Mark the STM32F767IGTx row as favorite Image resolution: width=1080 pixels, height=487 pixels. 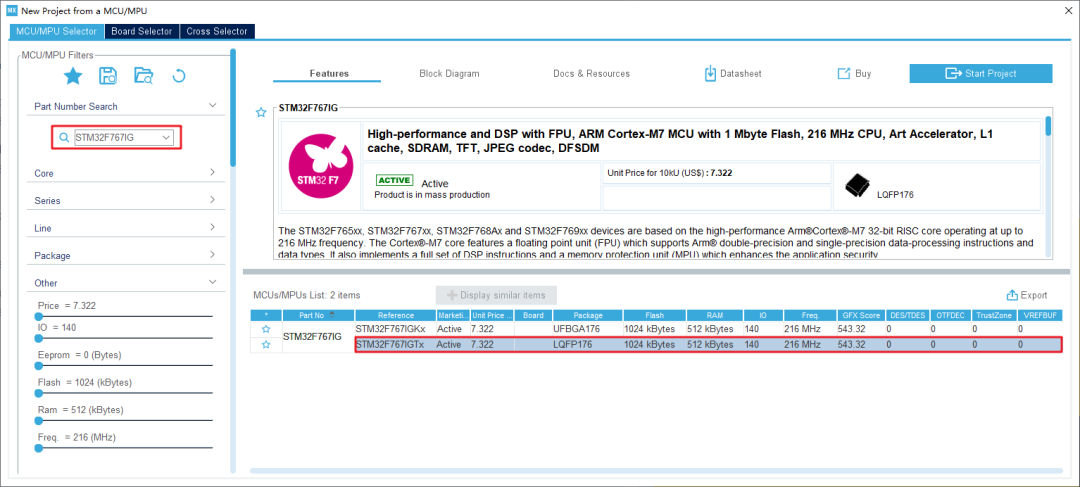click(x=266, y=344)
